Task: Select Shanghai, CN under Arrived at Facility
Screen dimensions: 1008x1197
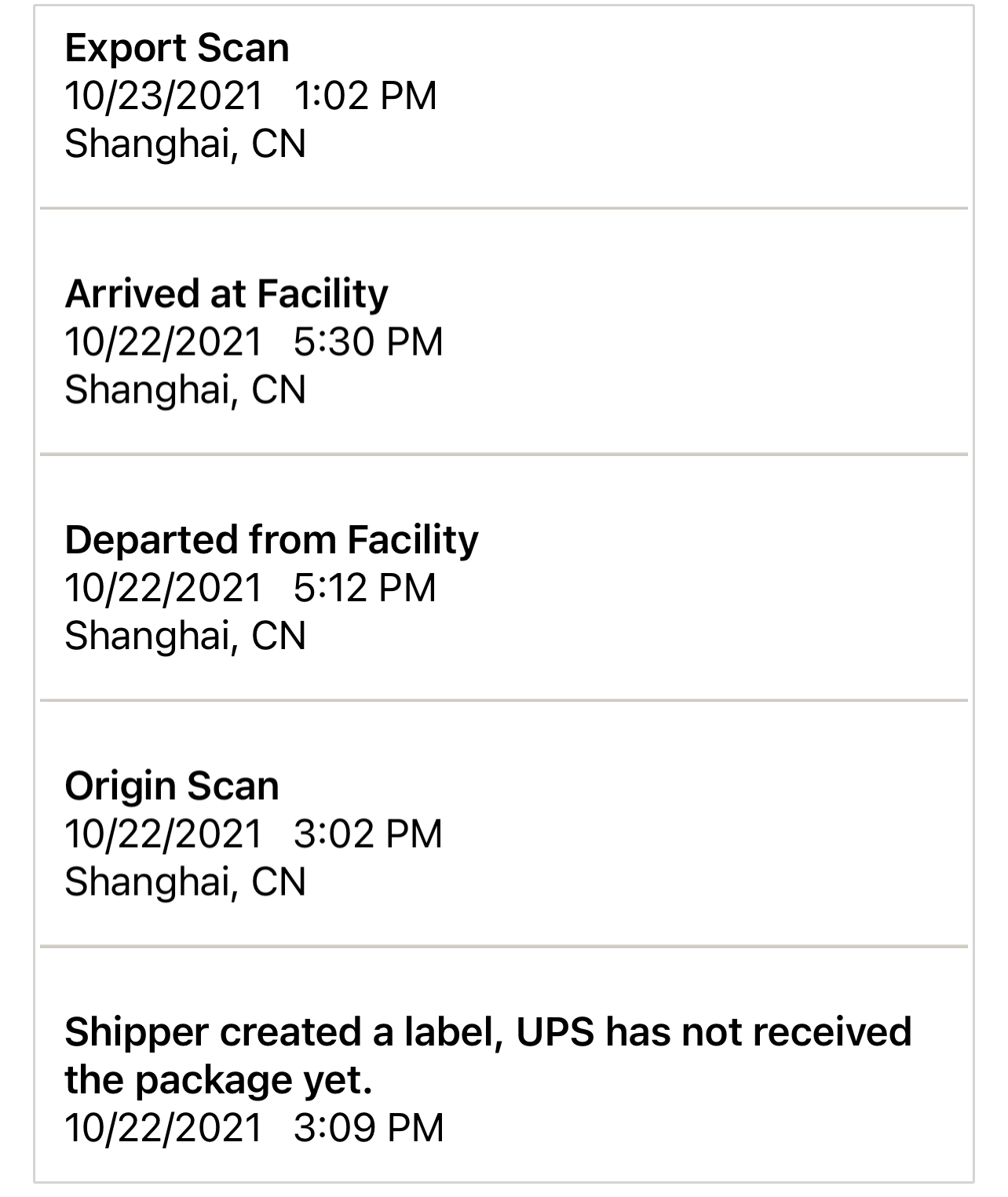Action: 185,390
